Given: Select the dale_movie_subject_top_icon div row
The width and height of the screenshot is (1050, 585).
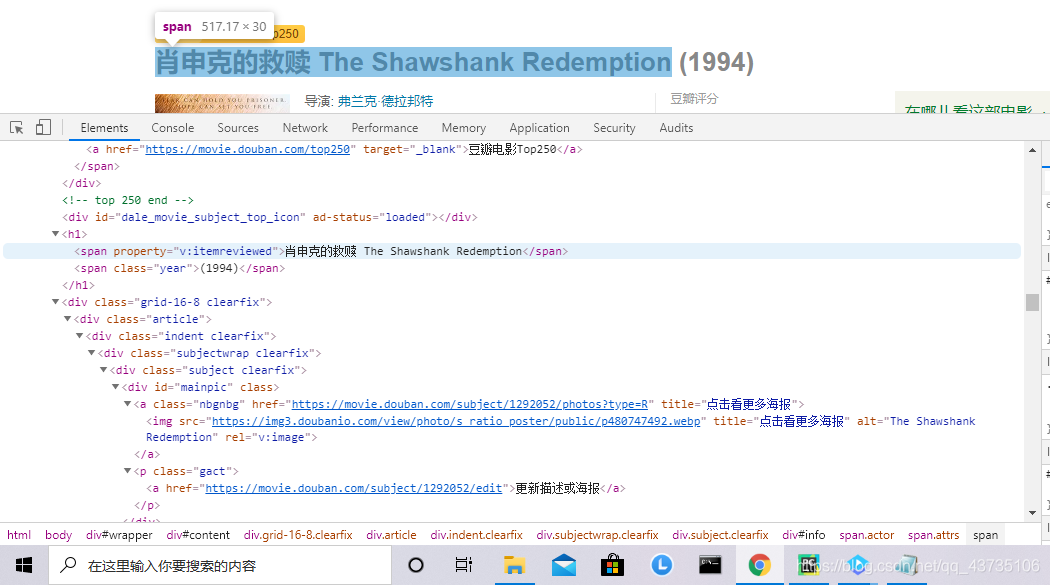Looking at the screenshot, I should click(x=269, y=218).
